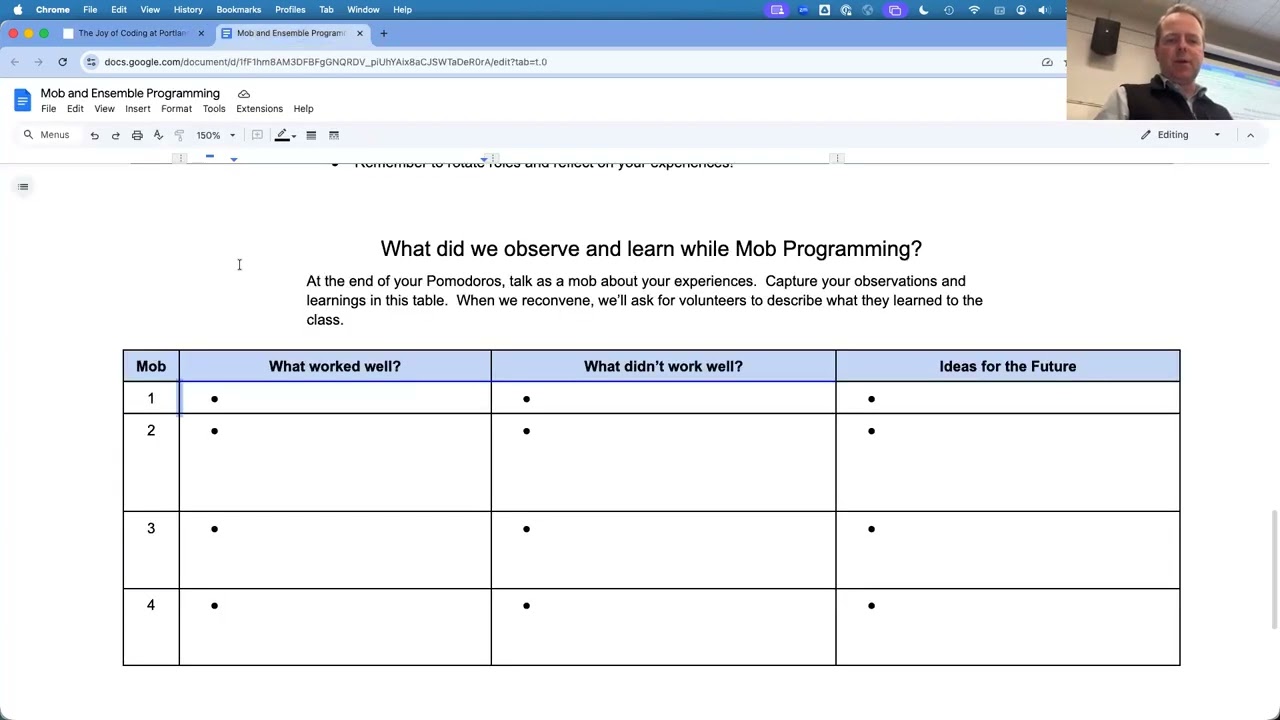View site information icon in address bar
This screenshot has width=1280, height=720.
click(91, 62)
